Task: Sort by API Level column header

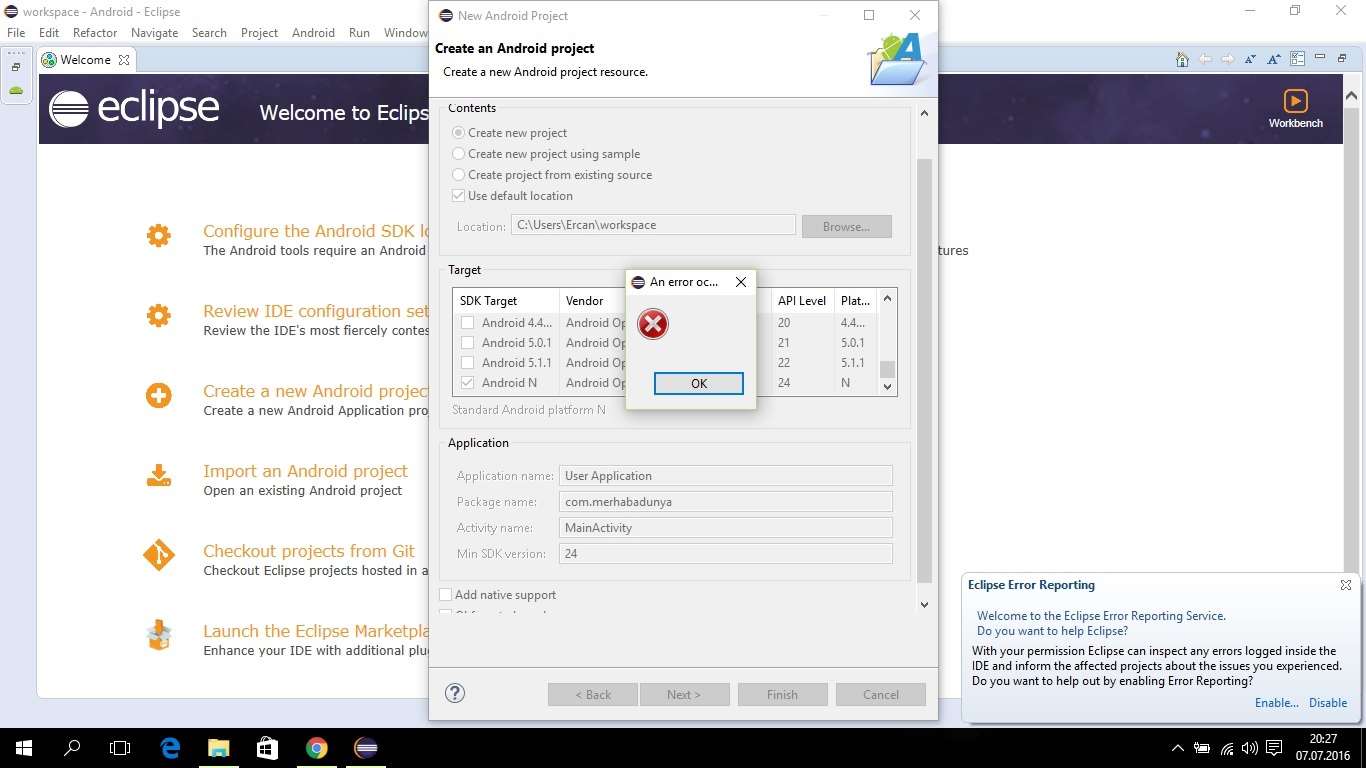Action: click(802, 301)
